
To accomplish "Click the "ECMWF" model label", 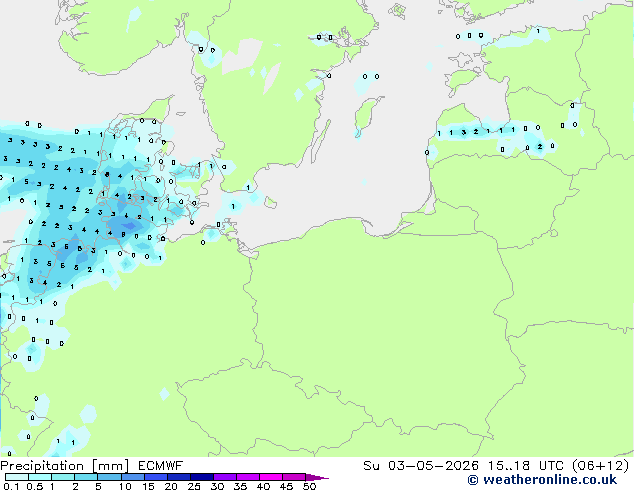I will (x=160, y=466).
